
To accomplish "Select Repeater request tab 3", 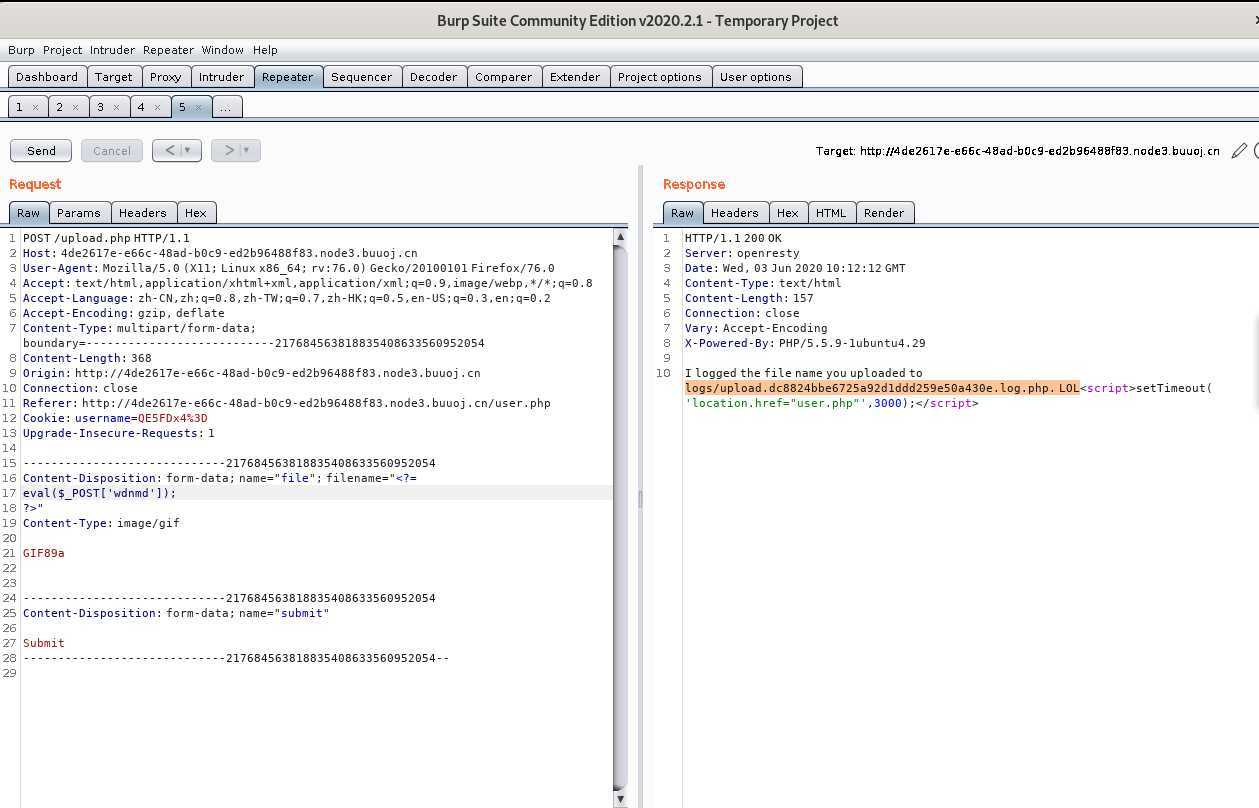I will pos(100,107).
